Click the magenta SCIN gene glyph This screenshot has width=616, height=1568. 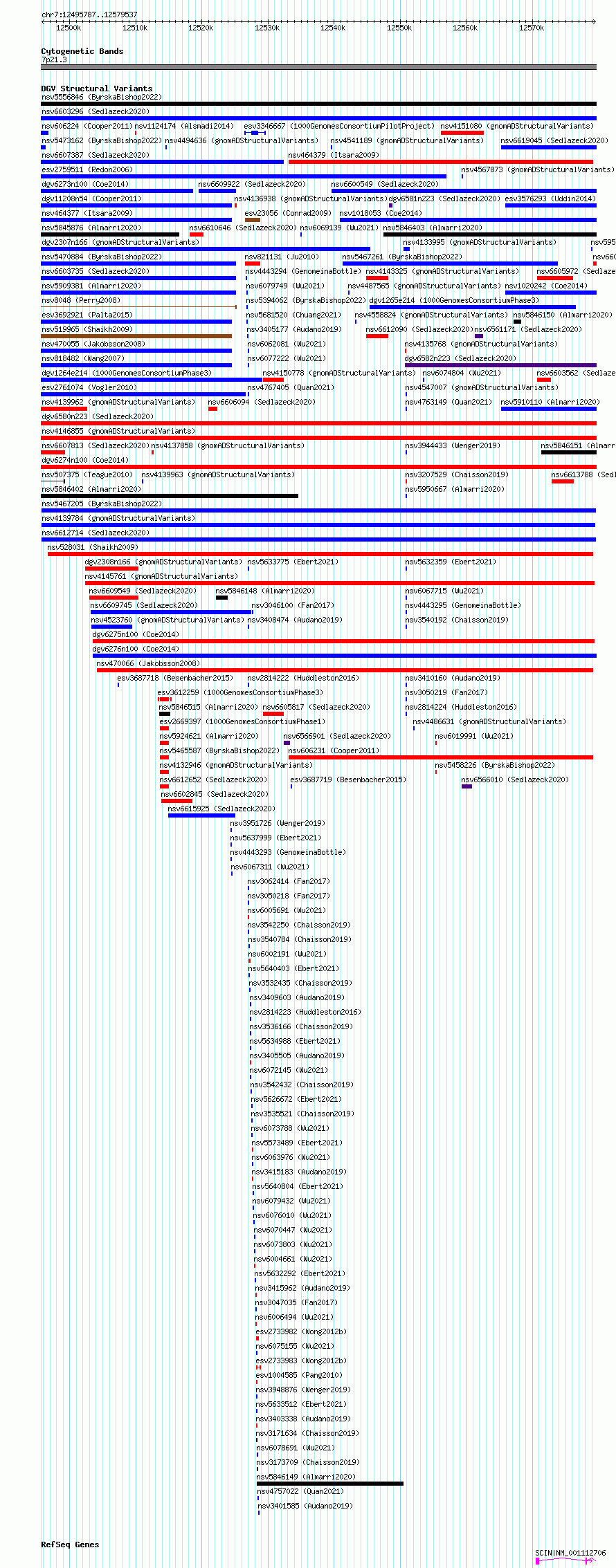point(565,1561)
